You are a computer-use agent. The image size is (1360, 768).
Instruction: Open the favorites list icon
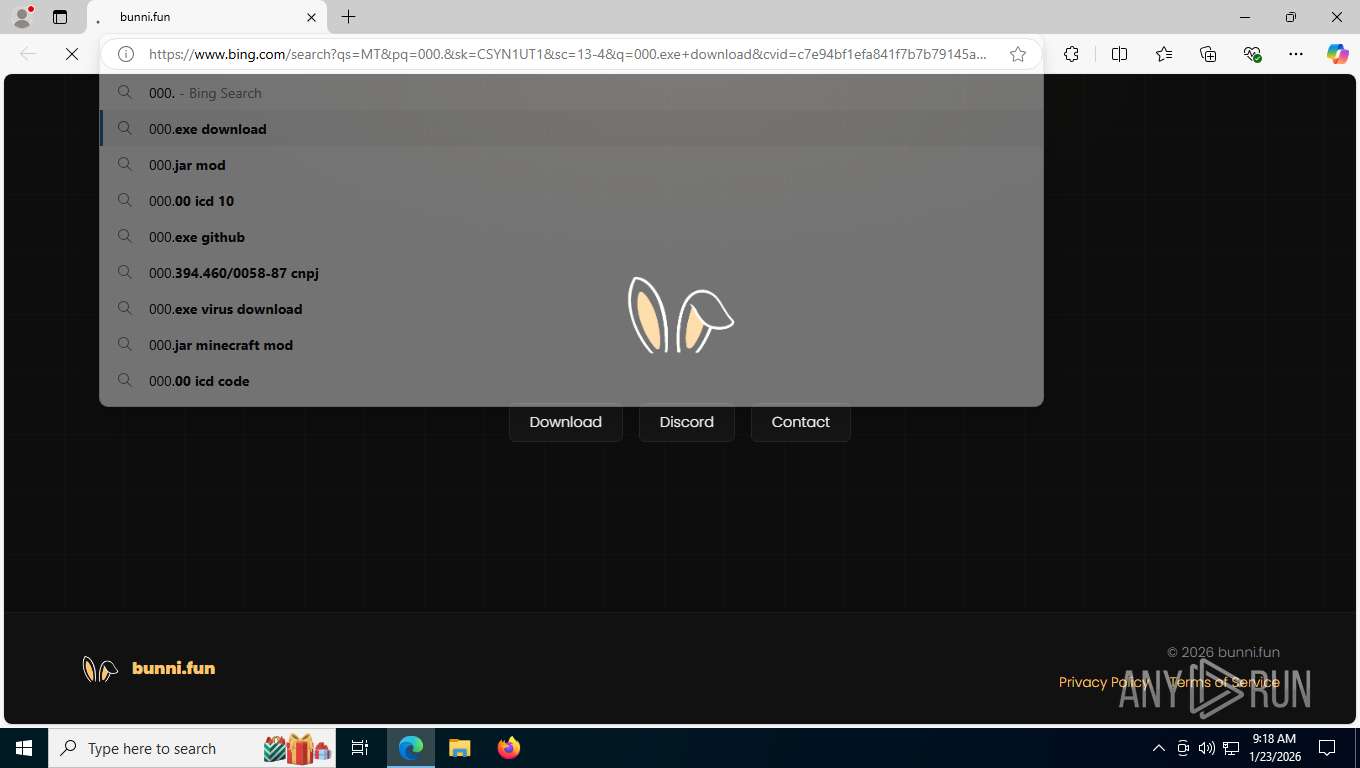click(1164, 54)
